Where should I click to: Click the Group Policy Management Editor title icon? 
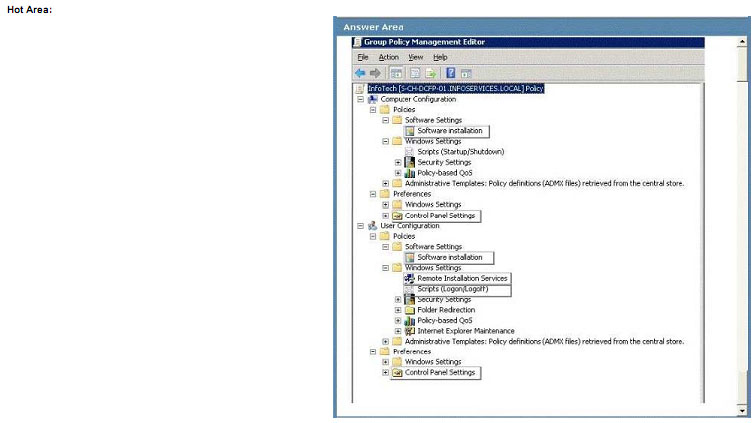point(357,42)
